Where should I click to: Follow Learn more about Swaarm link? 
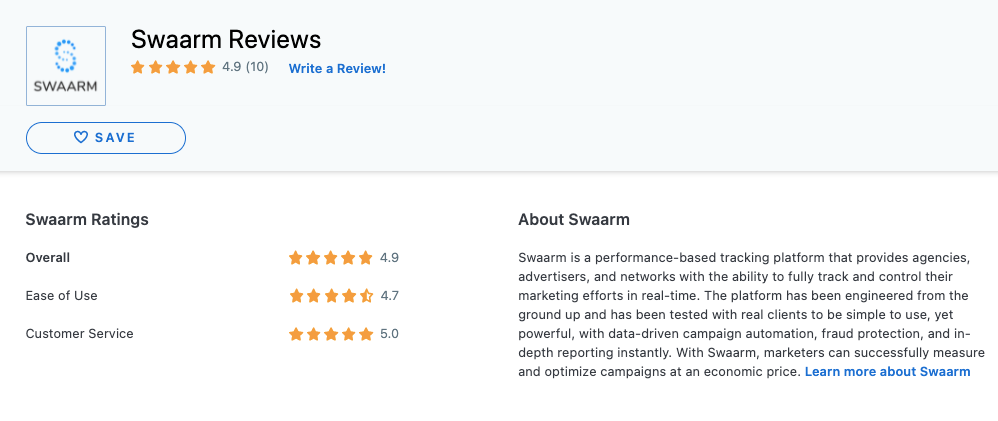(887, 372)
